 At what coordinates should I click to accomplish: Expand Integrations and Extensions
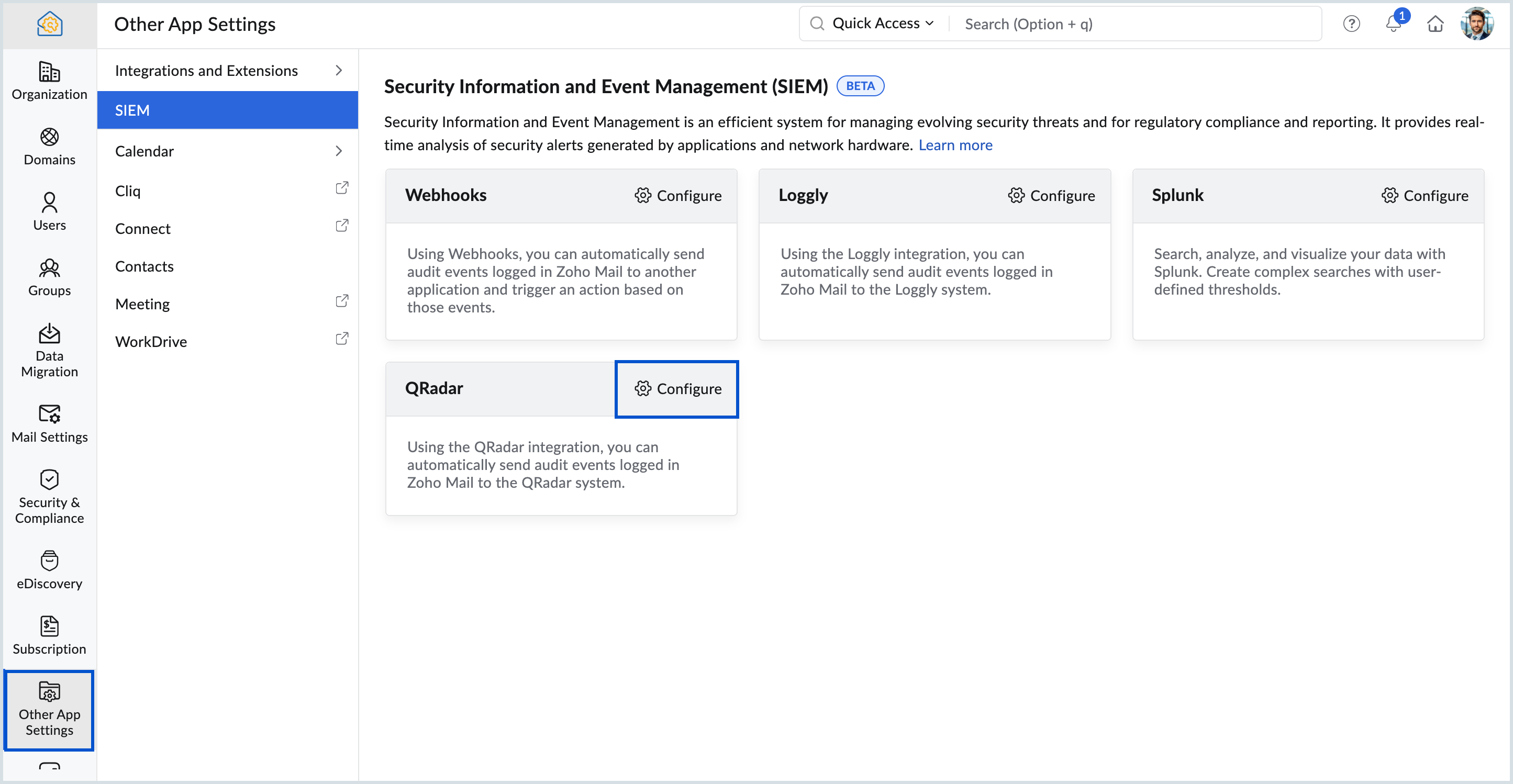click(227, 70)
